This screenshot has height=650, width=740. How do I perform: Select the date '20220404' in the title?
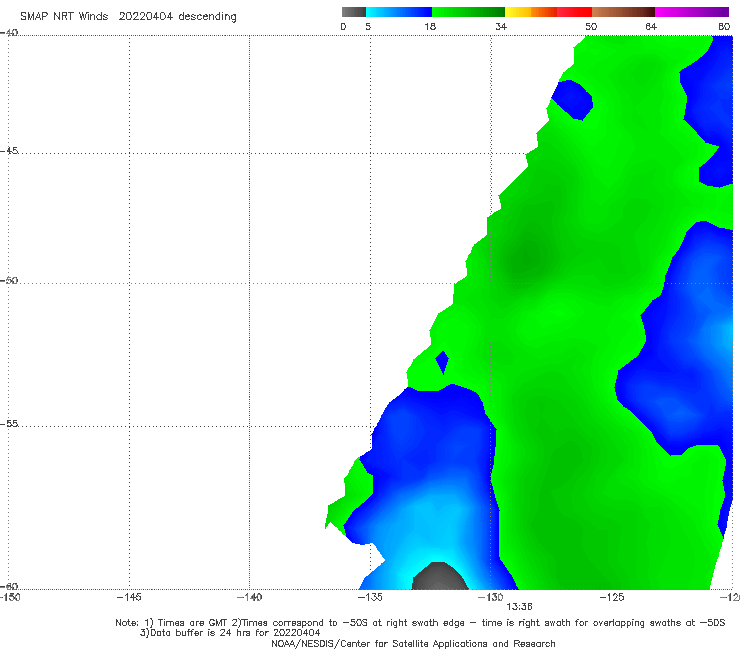[146, 16]
